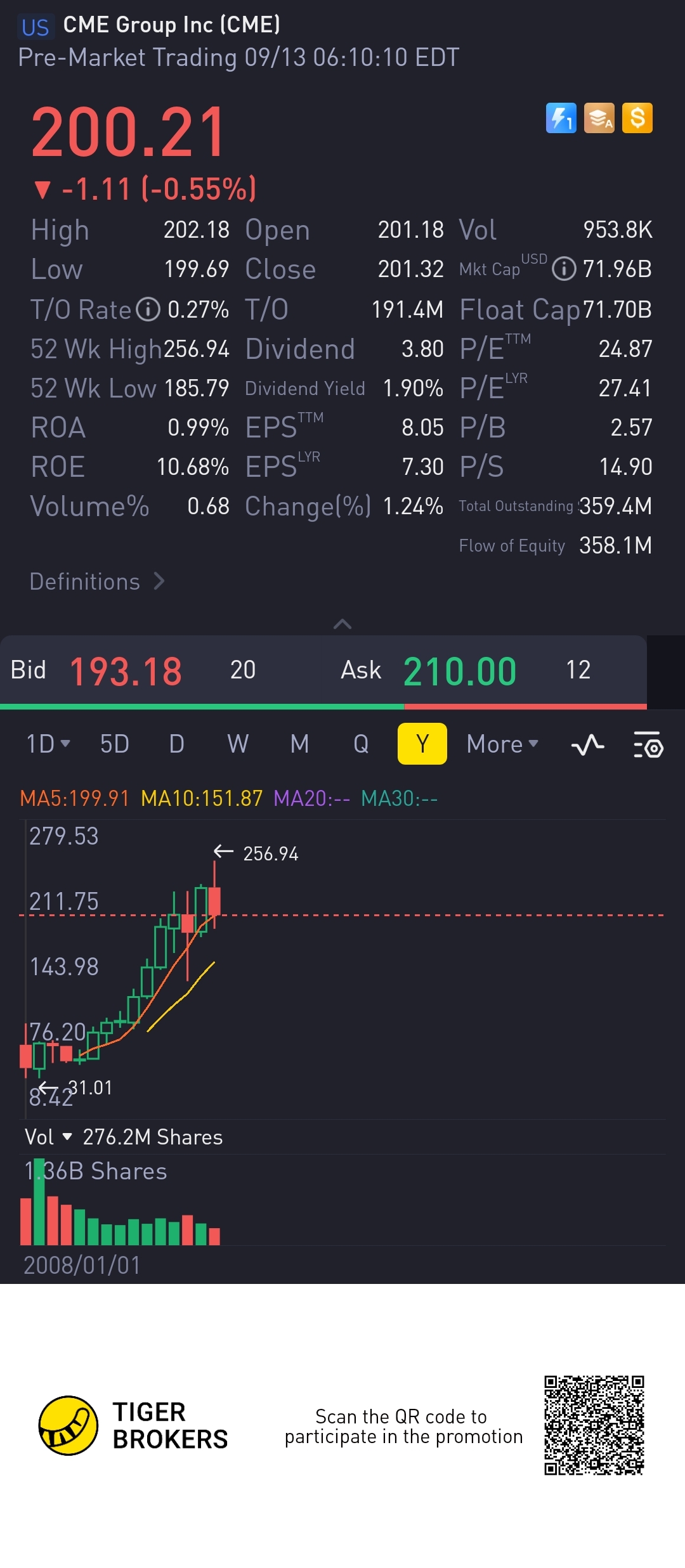Tap the orange stacked layers badge icon
The height and width of the screenshot is (1568, 685).
(599, 118)
